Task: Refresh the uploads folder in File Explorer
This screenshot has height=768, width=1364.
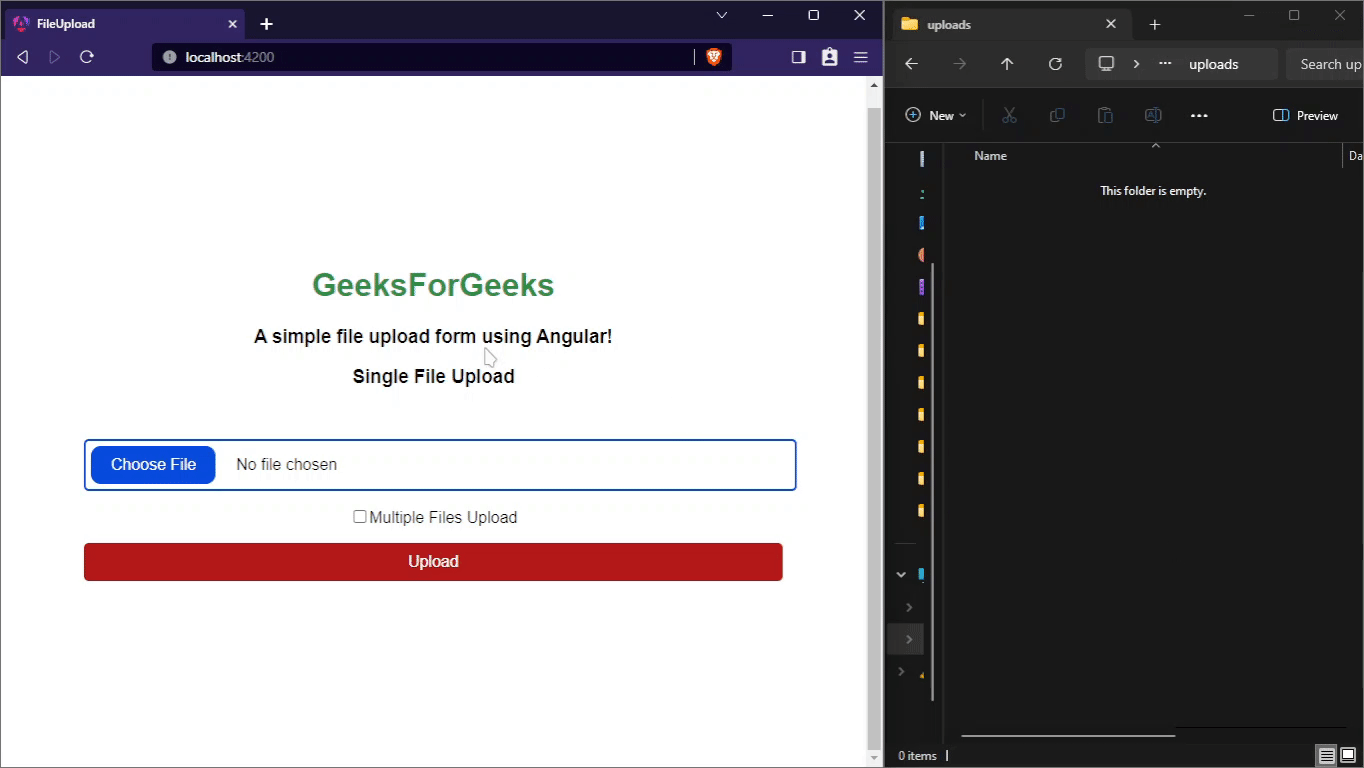Action: coord(1055,64)
